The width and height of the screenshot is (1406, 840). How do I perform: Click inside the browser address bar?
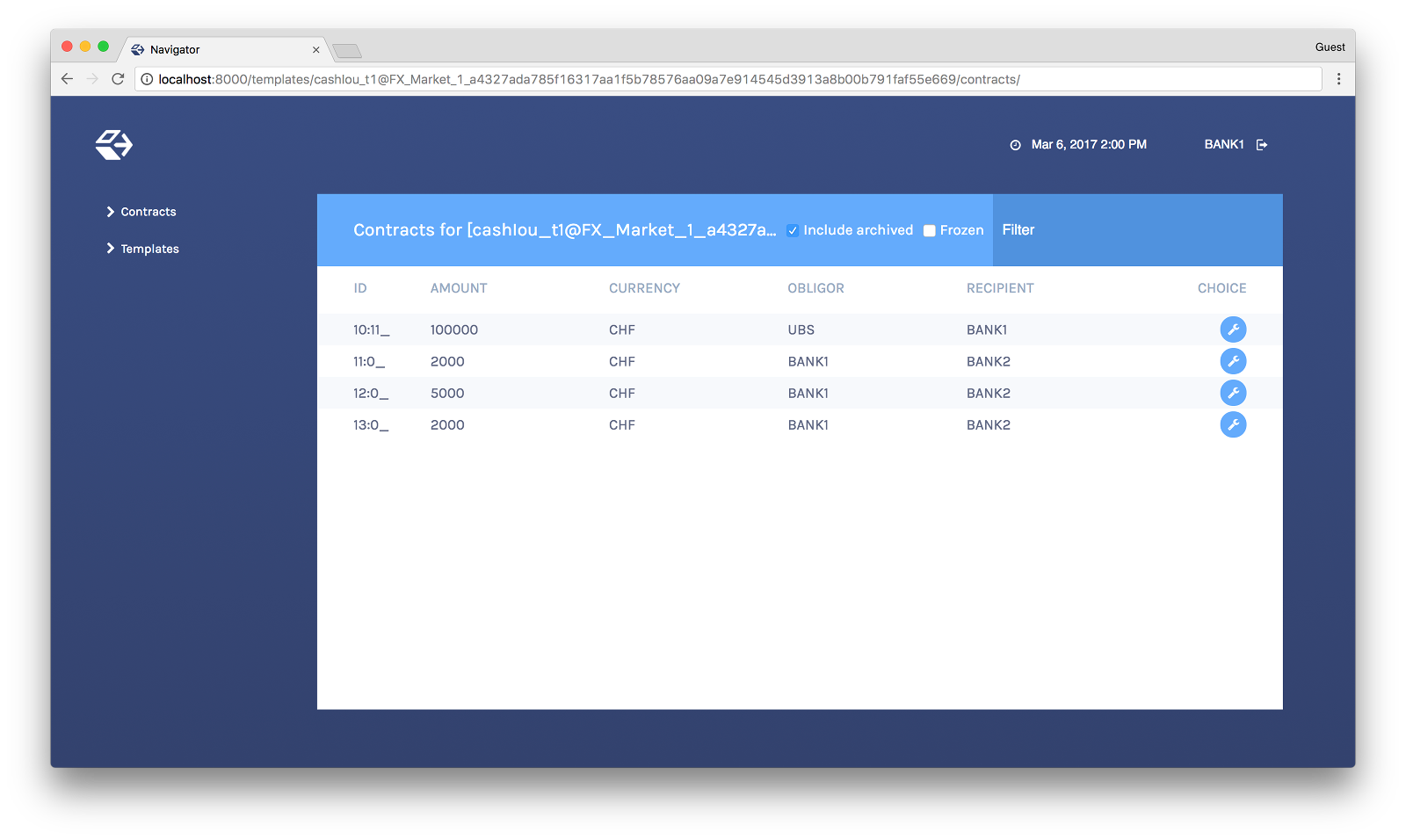615,78
